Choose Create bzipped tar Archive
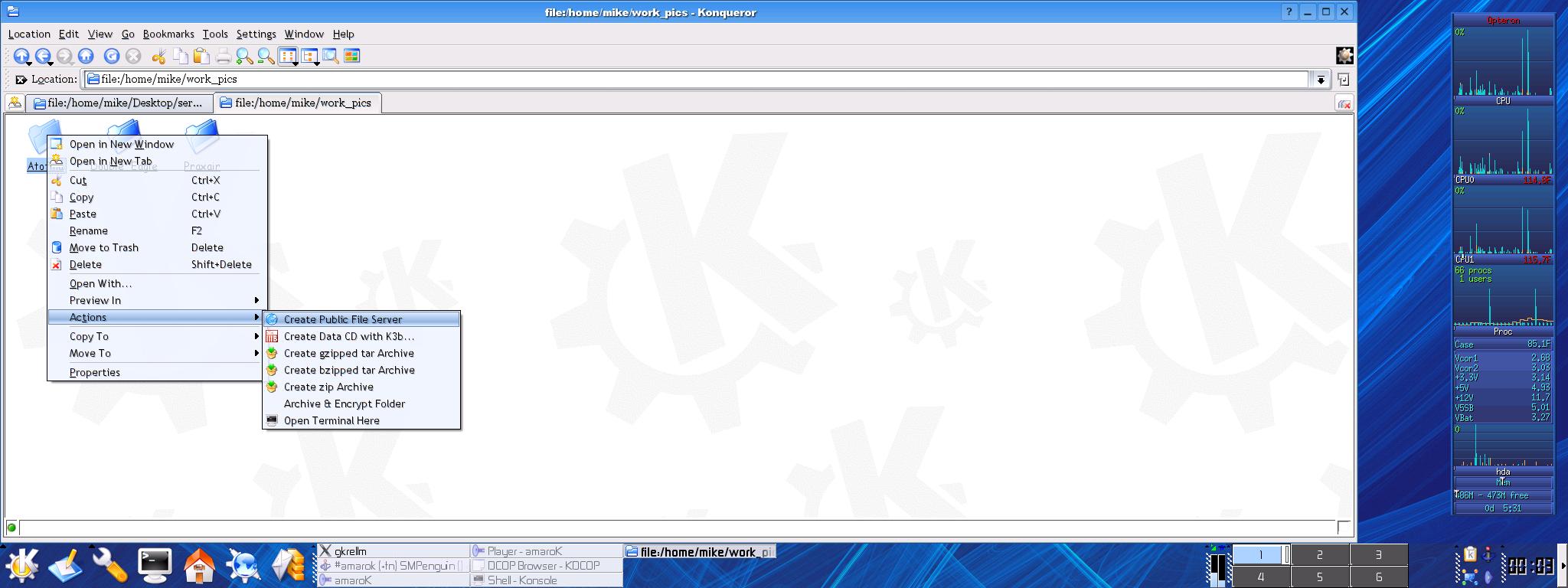This screenshot has width=1568, height=588. pyautogui.click(x=361, y=370)
